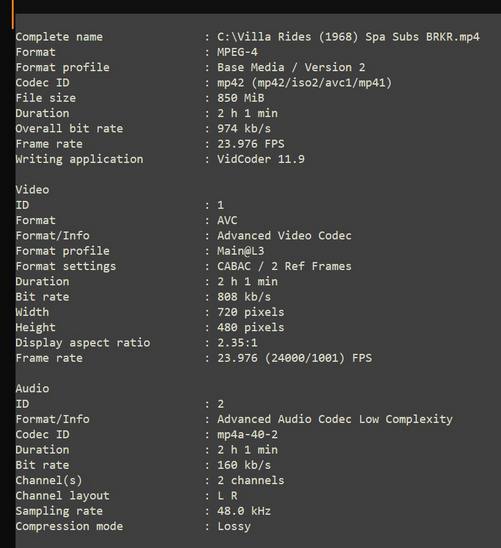The width and height of the screenshot is (501, 548).
Task: Click the Base Media / Version 2 text
Action: (291, 67)
